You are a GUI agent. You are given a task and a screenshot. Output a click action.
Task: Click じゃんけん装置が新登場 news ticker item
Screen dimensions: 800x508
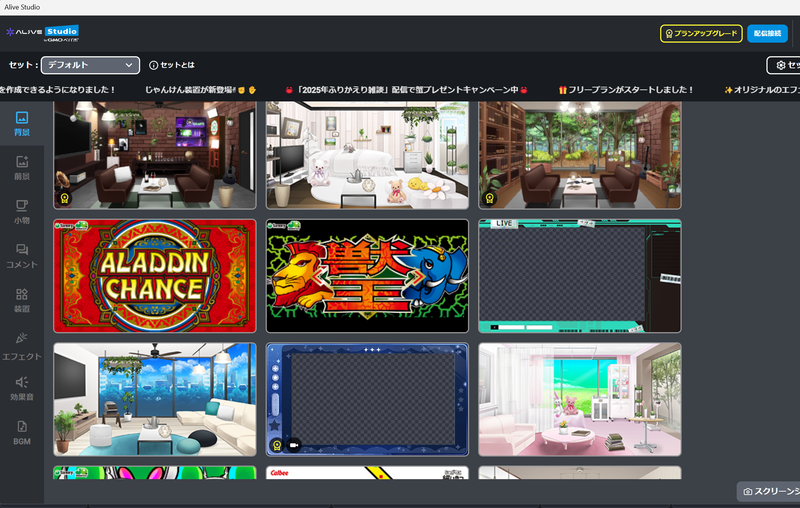pyautogui.click(x=201, y=90)
